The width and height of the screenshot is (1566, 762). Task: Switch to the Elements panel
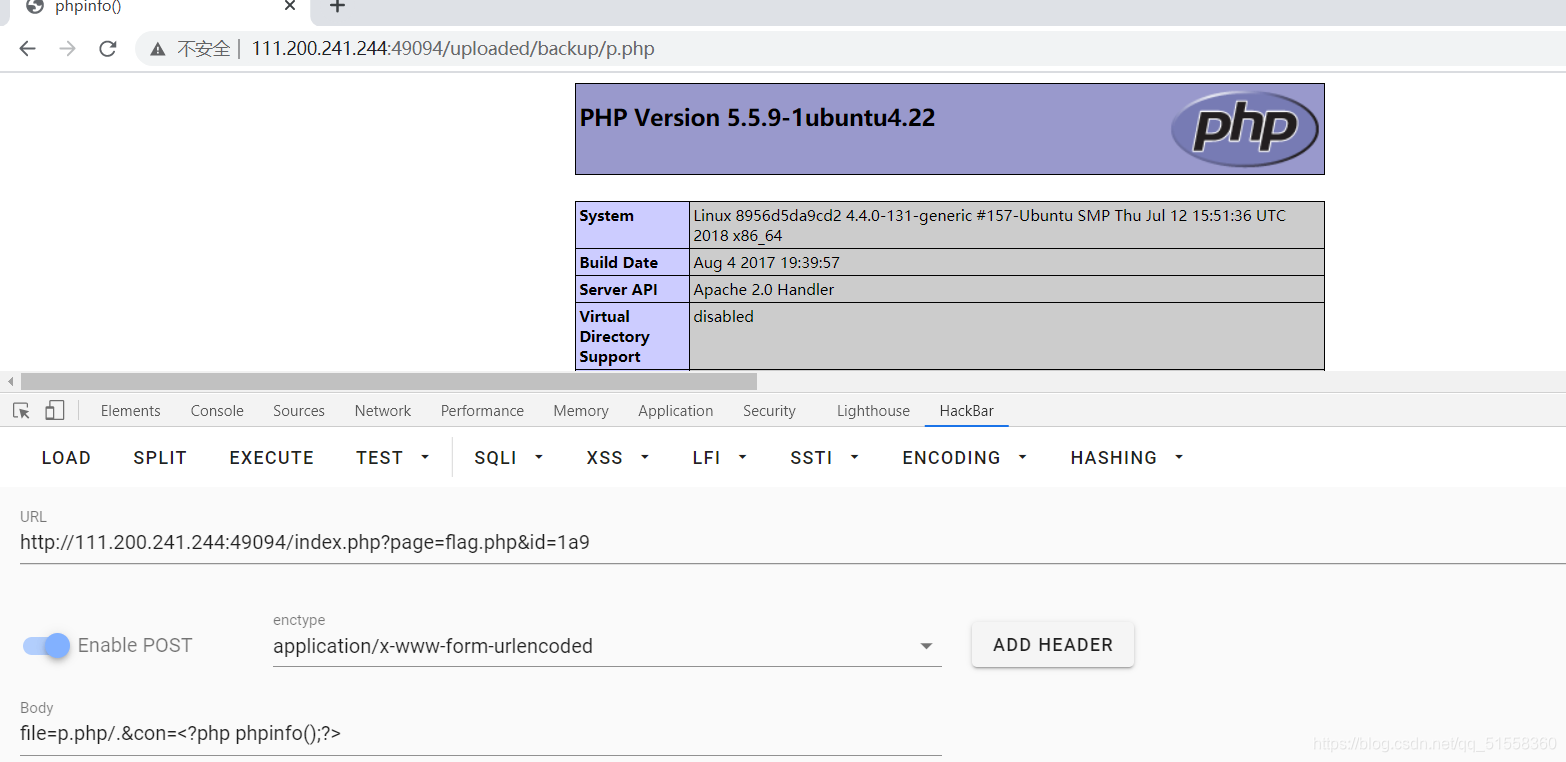tap(130, 411)
